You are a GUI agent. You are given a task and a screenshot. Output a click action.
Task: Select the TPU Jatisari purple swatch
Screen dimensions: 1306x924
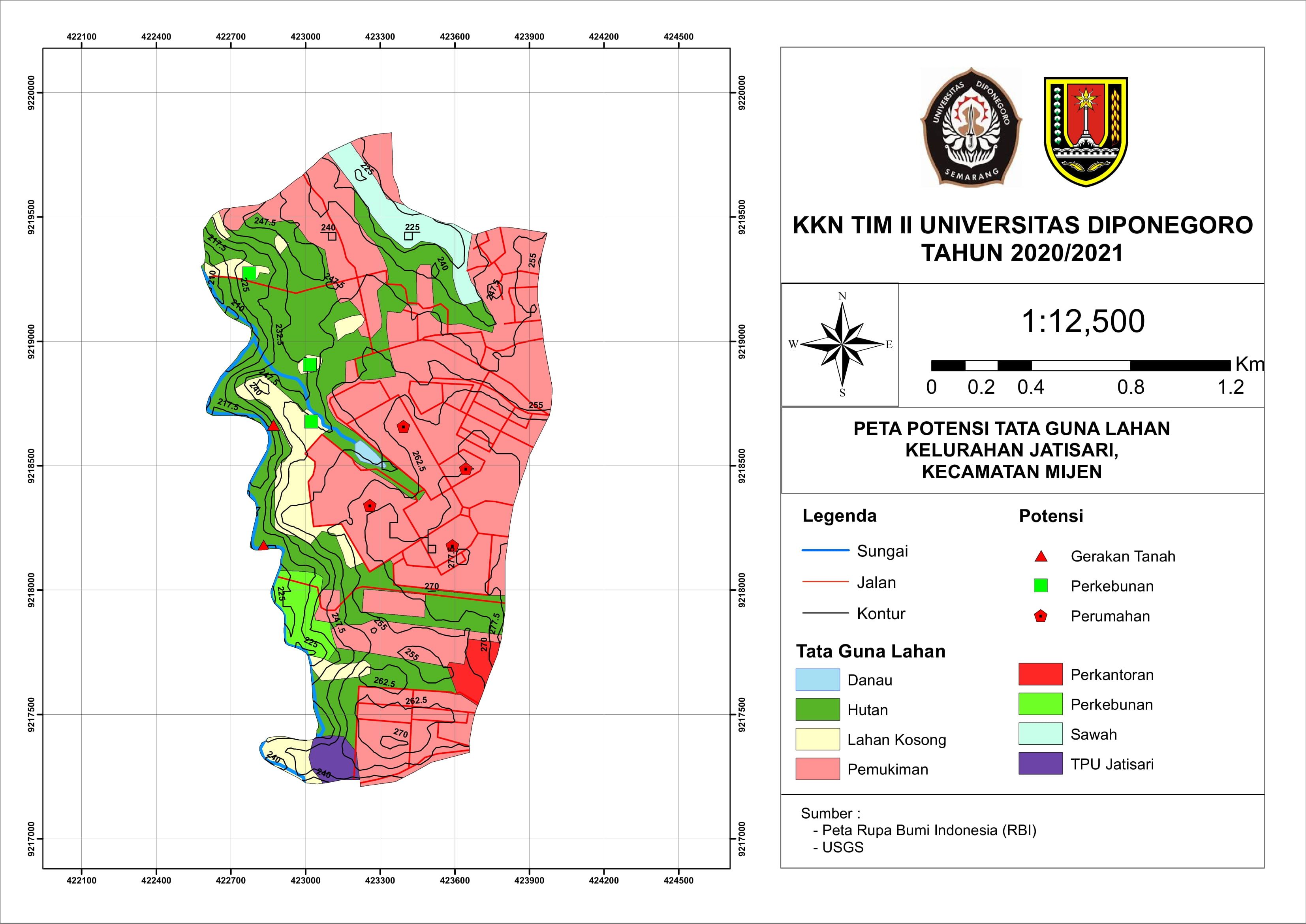1040,764
